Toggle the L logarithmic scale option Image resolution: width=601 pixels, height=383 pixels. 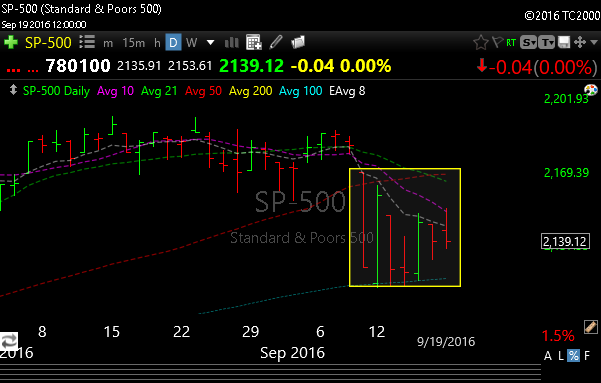(x=561, y=356)
